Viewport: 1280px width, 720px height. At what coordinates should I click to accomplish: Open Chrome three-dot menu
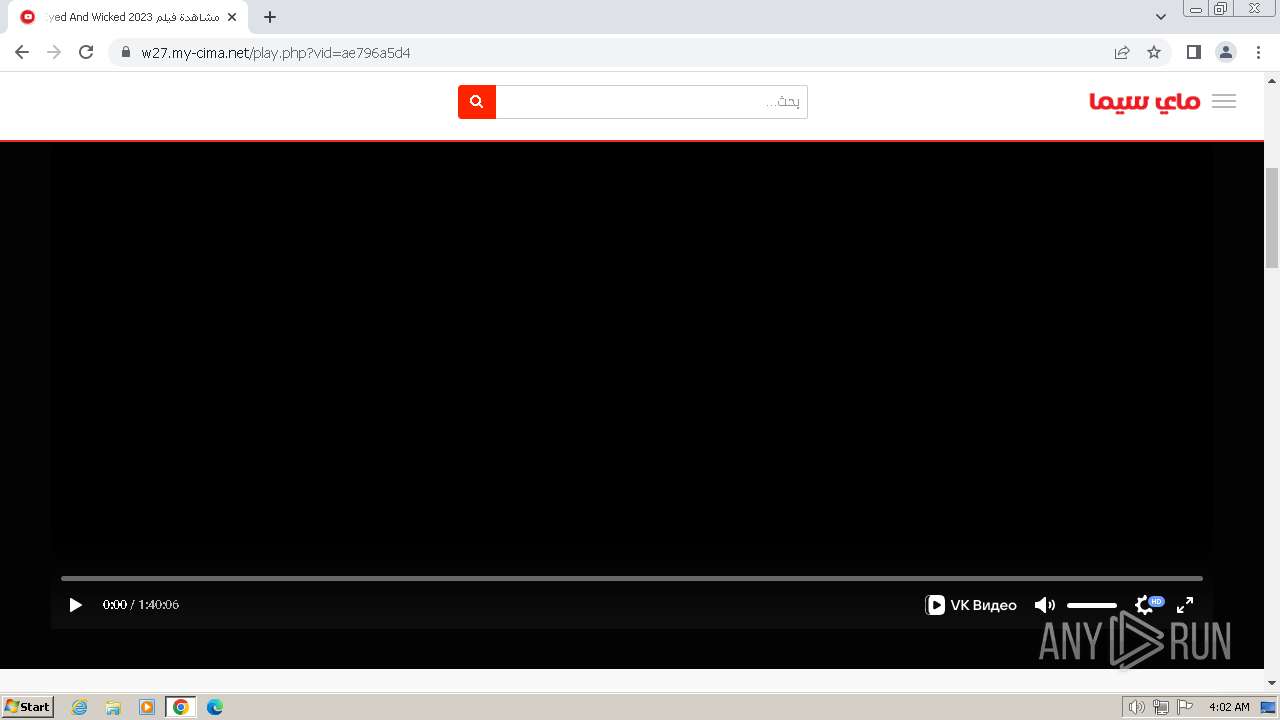(x=1258, y=52)
